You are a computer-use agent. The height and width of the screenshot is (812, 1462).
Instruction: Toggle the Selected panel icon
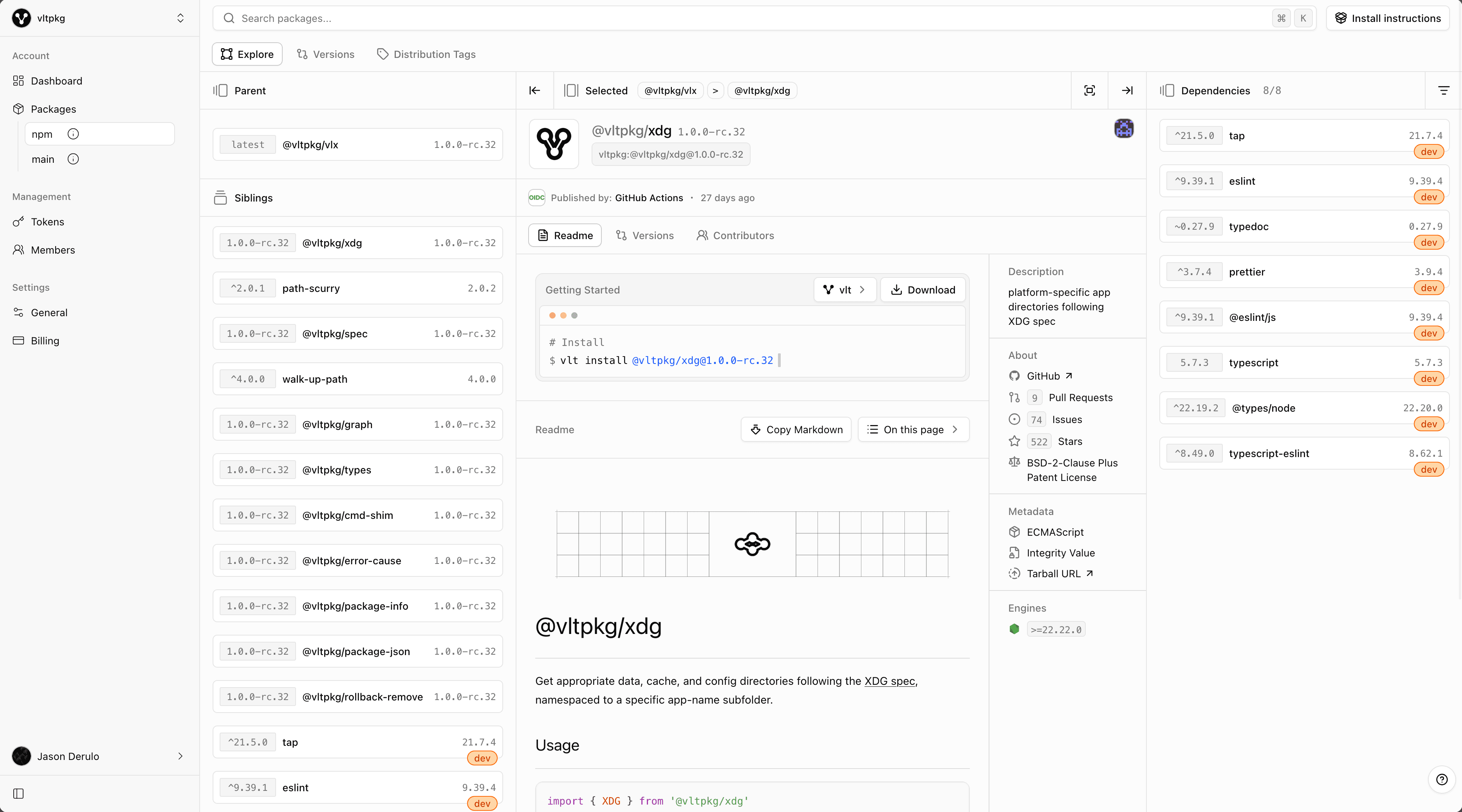pyautogui.click(x=571, y=90)
